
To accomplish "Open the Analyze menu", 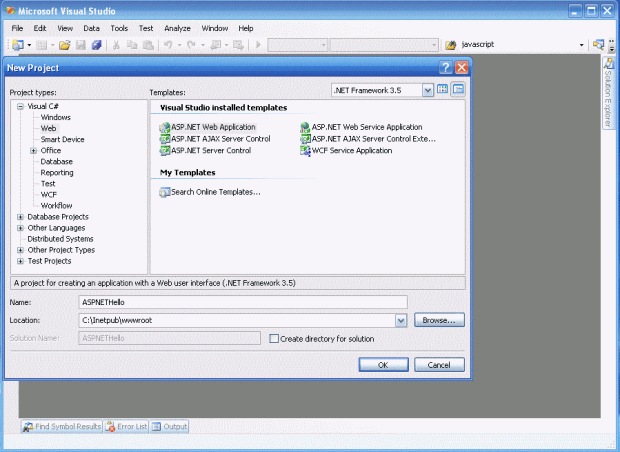I will click(x=177, y=28).
